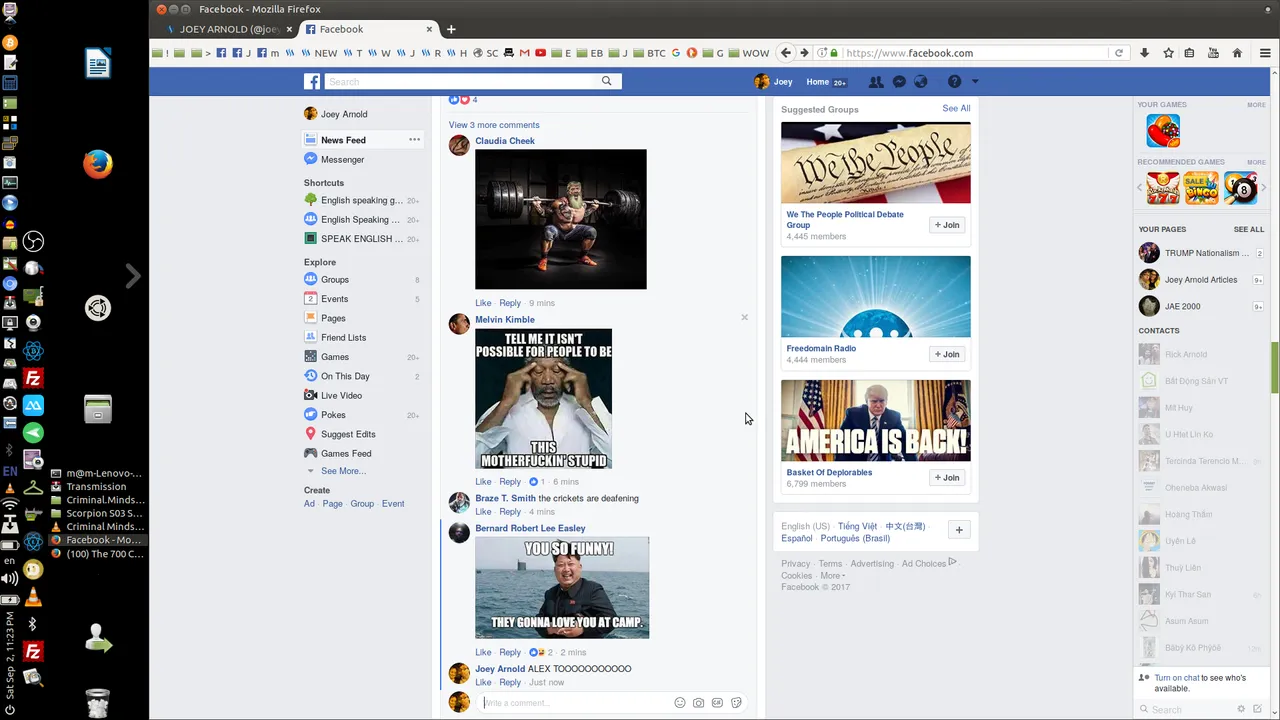Expand See More under Explore
This screenshot has height=720, width=1280.
343,471
